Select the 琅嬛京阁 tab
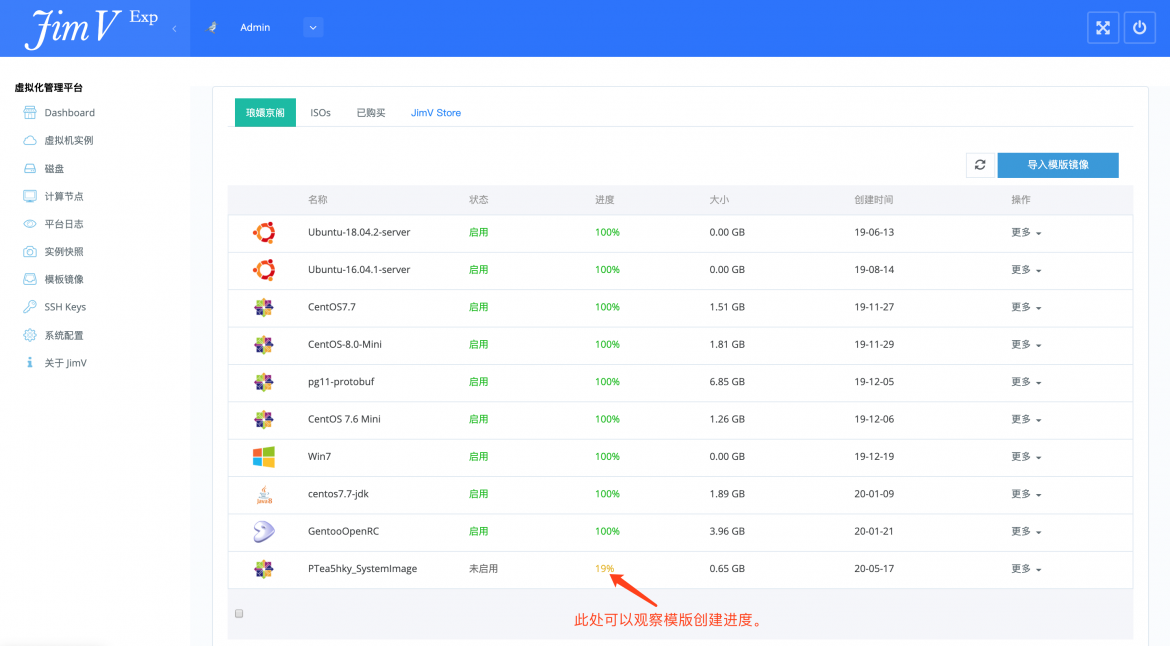Image resolution: width=1170 pixels, height=646 pixels. pyautogui.click(x=265, y=113)
